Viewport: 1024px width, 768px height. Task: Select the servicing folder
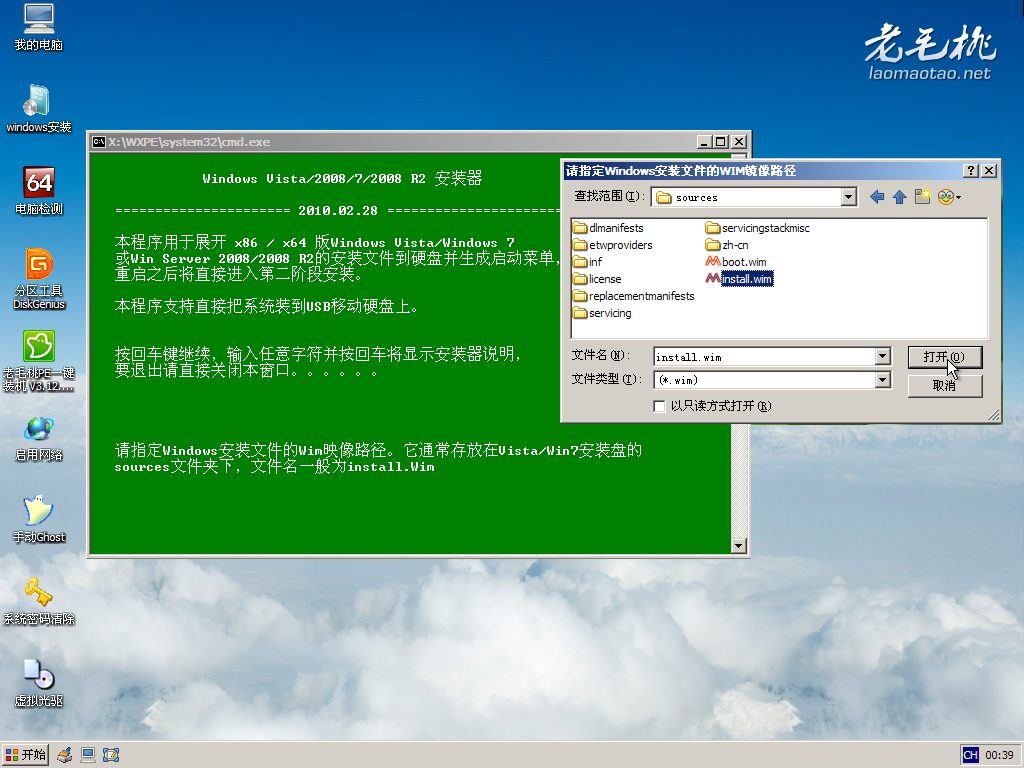coord(602,313)
